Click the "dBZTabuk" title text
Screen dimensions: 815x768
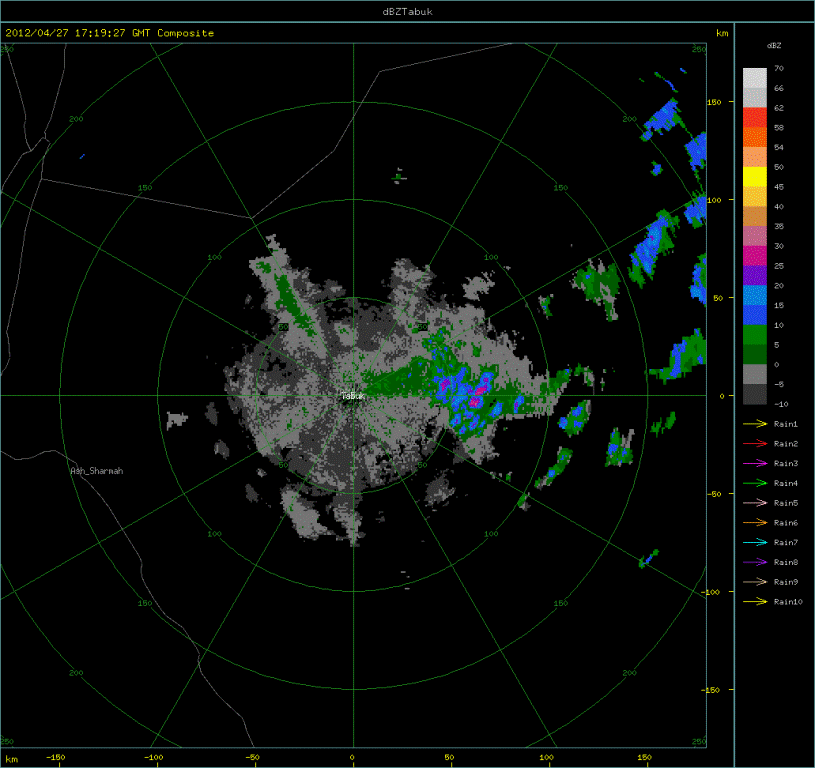coord(408,11)
